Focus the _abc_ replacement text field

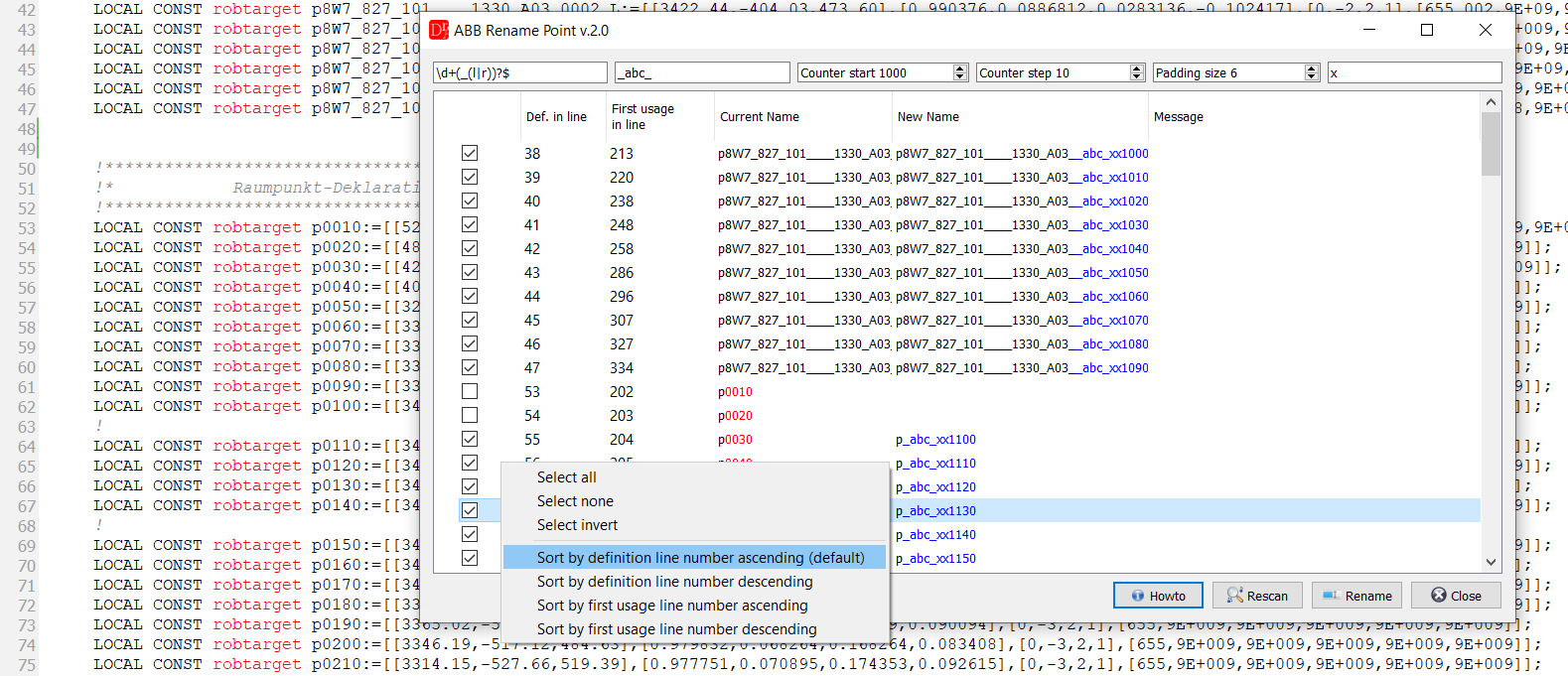(703, 72)
